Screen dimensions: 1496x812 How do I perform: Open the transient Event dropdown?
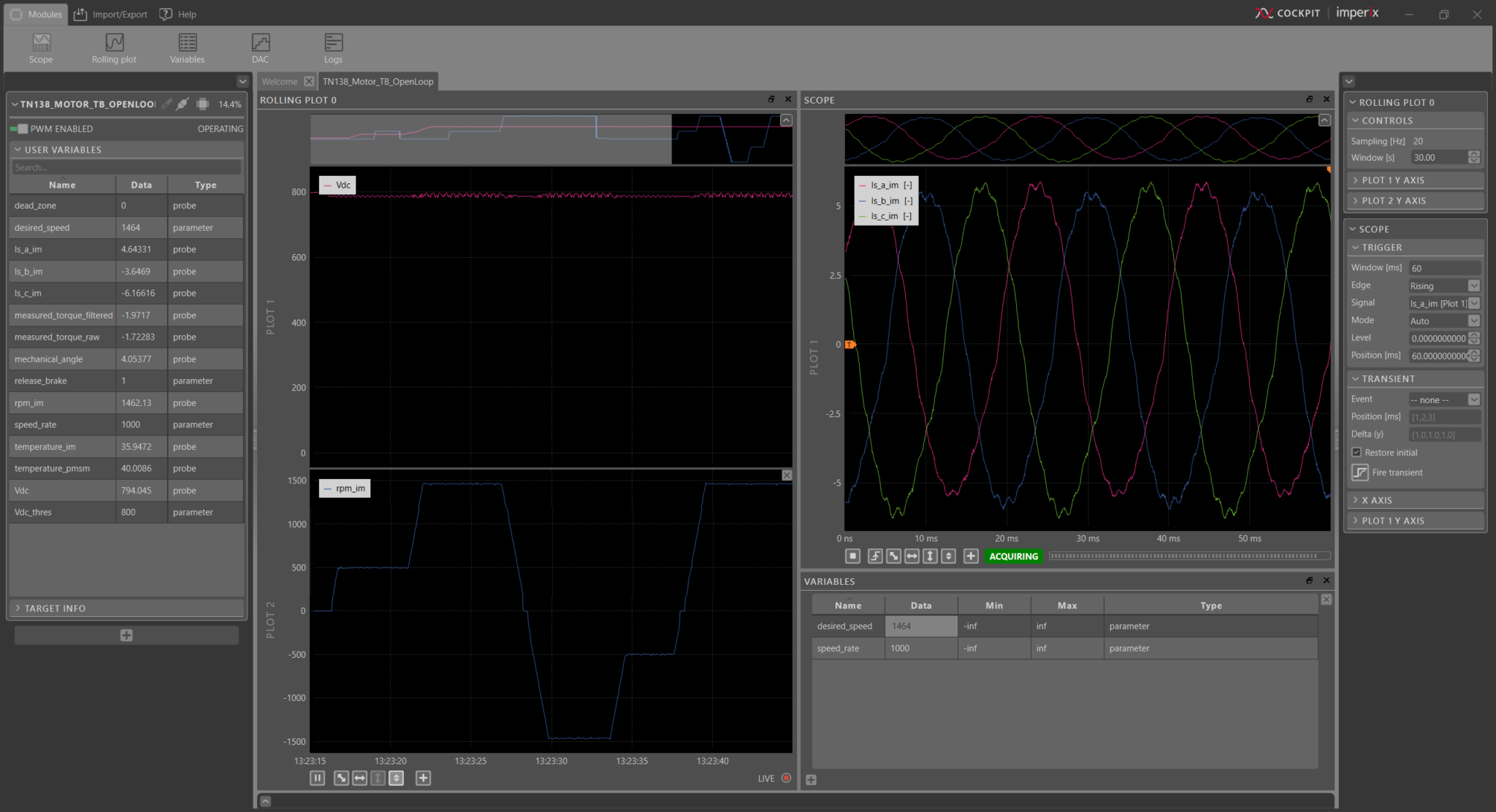pos(1444,399)
